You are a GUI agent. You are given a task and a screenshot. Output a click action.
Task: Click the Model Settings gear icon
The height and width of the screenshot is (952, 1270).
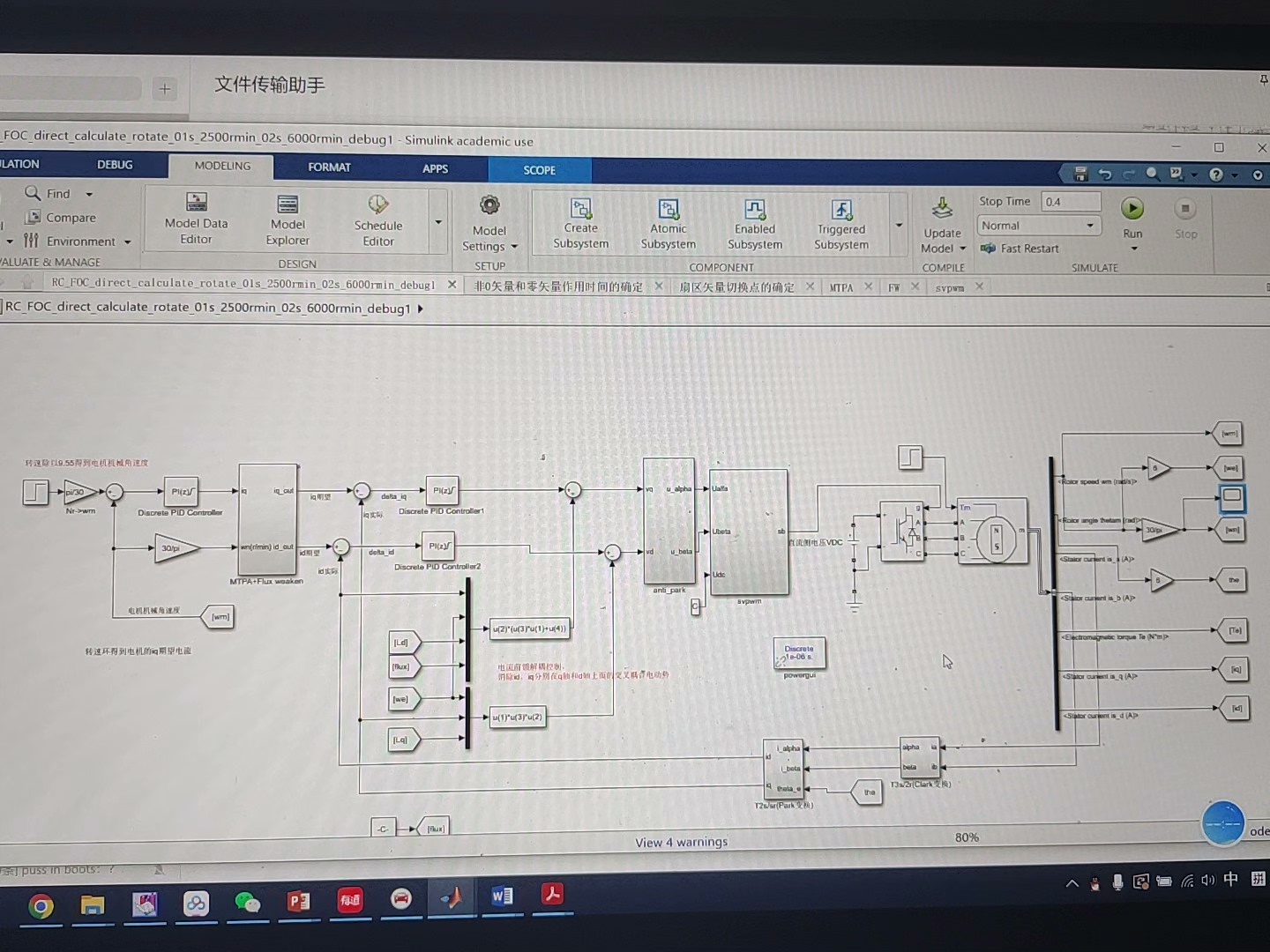489,206
